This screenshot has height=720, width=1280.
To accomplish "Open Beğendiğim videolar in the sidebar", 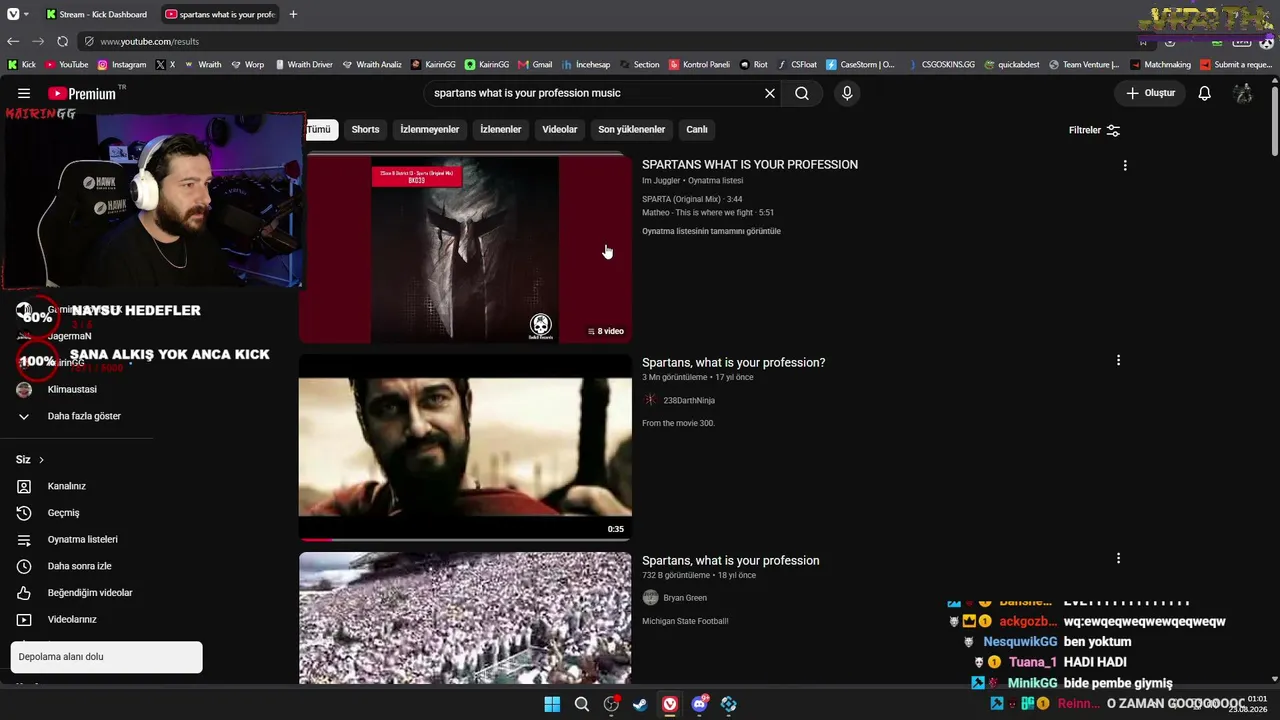I will click(90, 593).
